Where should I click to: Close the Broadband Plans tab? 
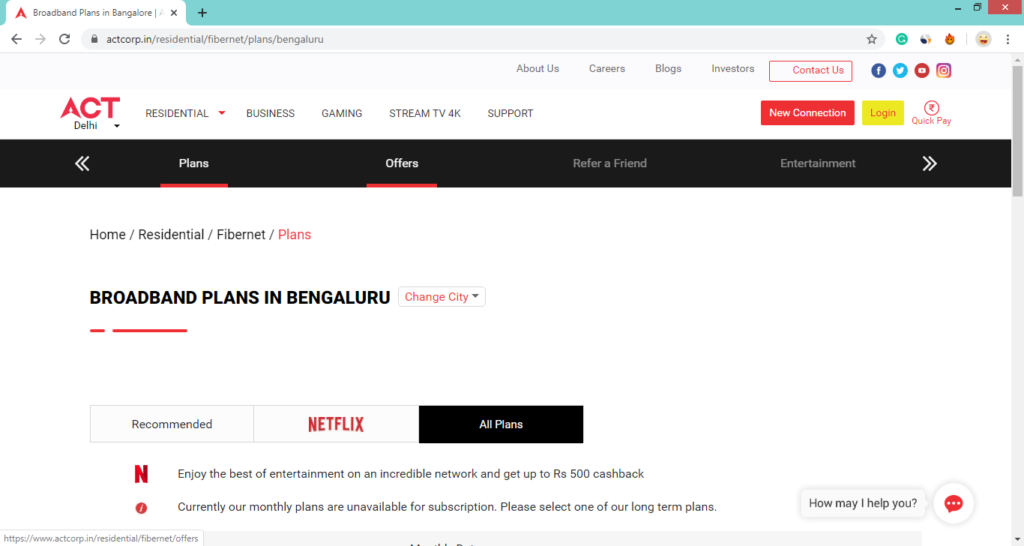(x=174, y=13)
